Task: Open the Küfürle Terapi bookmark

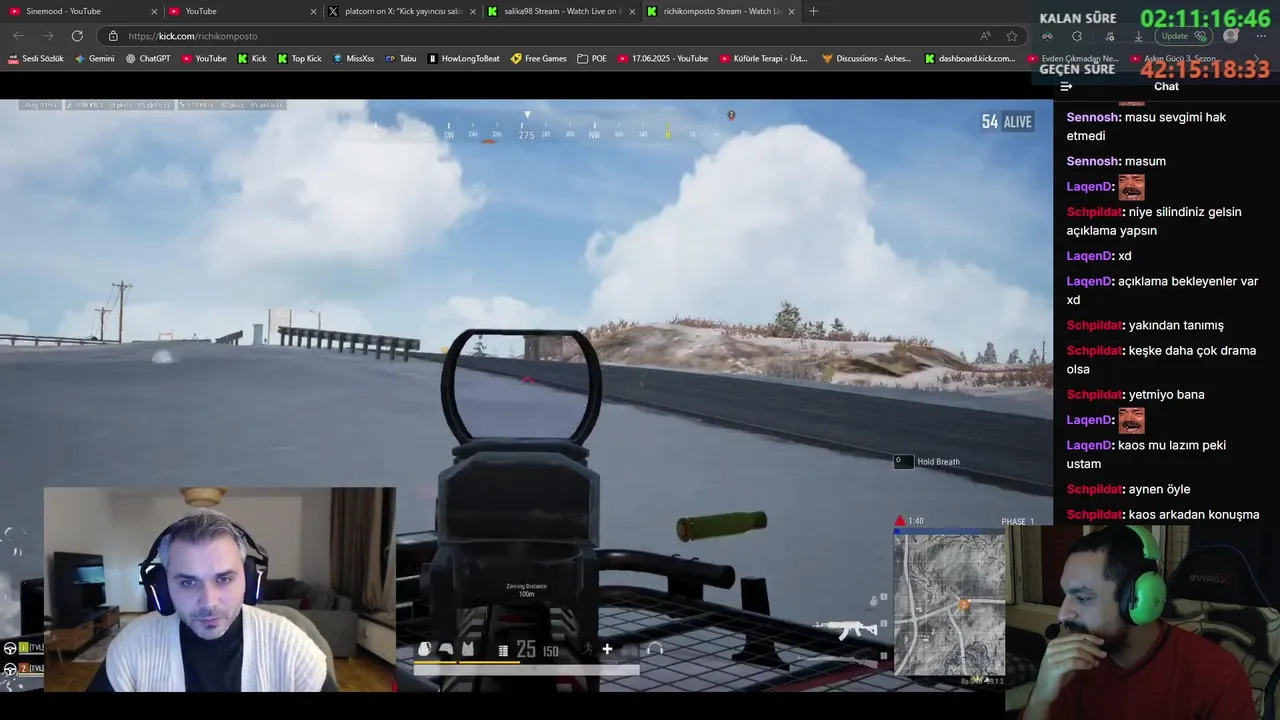Action: point(764,59)
